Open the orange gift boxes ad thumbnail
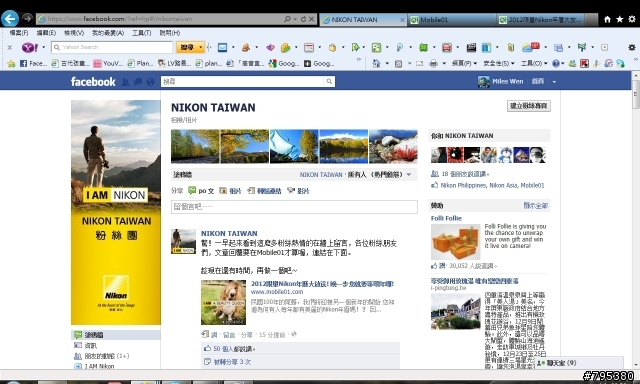Image resolution: width=640 pixels, height=384 pixels. point(456,242)
